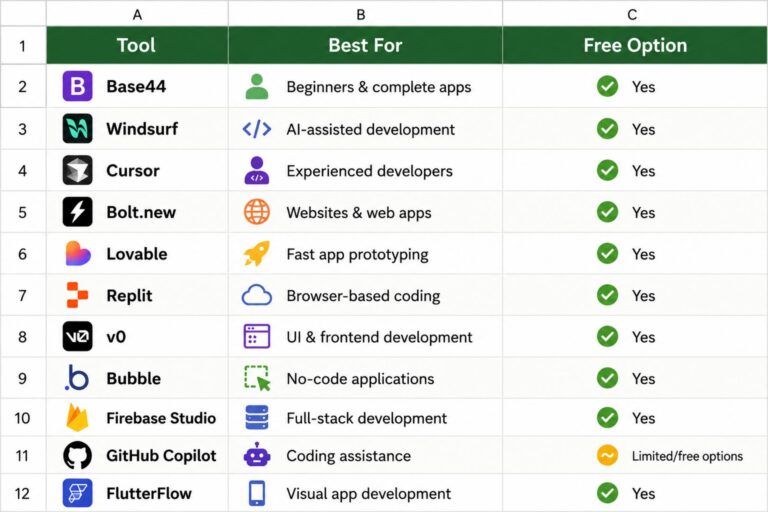
Task: Select column A header
Action: [x=137, y=14]
